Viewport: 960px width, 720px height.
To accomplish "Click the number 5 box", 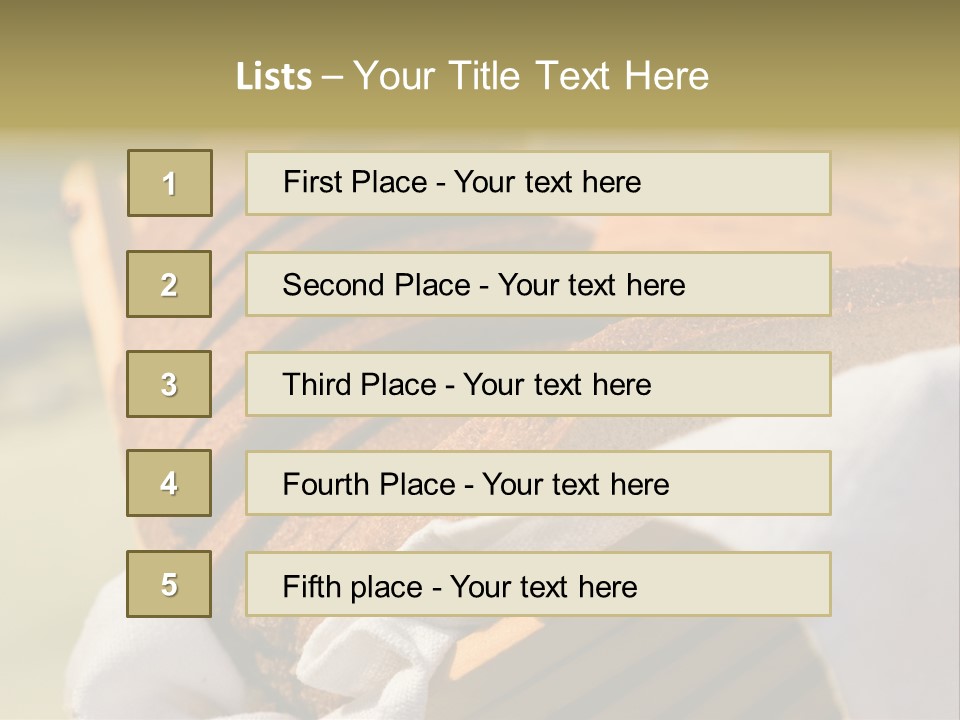I will click(x=169, y=584).
